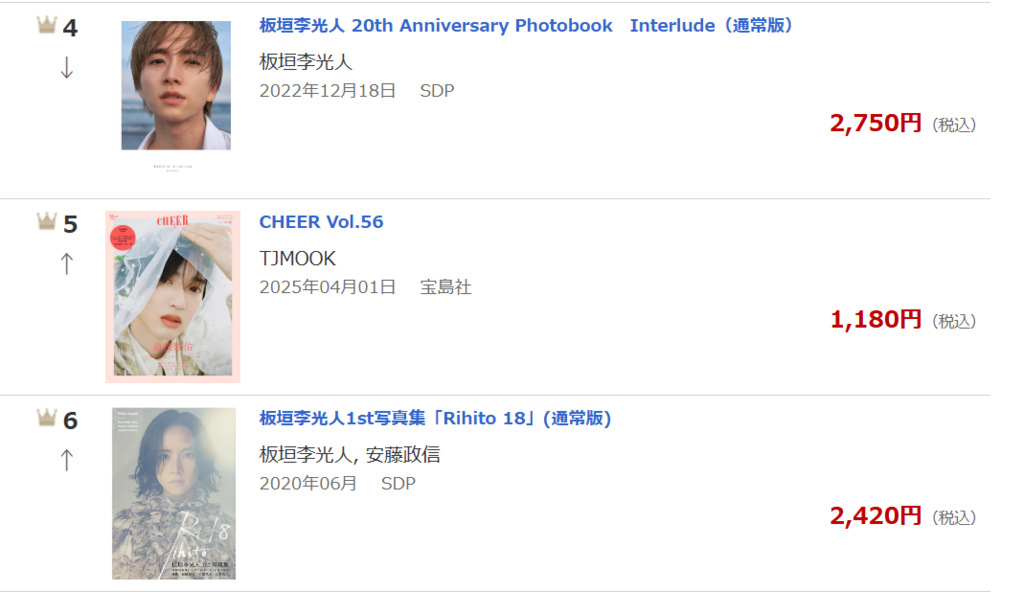Viewport: 1024px width, 592px height.
Task: Click the TJMOOK series text
Action: 297,259
